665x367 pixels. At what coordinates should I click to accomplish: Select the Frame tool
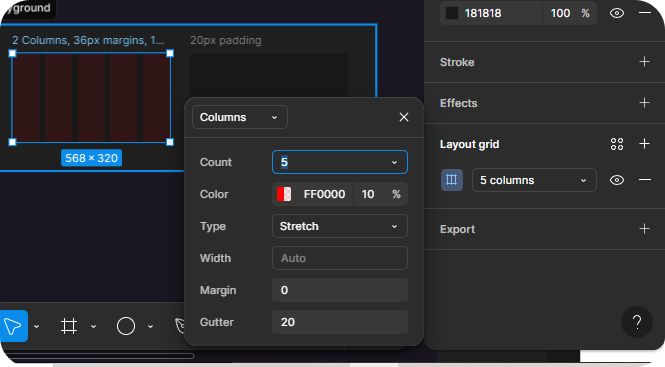[x=69, y=326]
